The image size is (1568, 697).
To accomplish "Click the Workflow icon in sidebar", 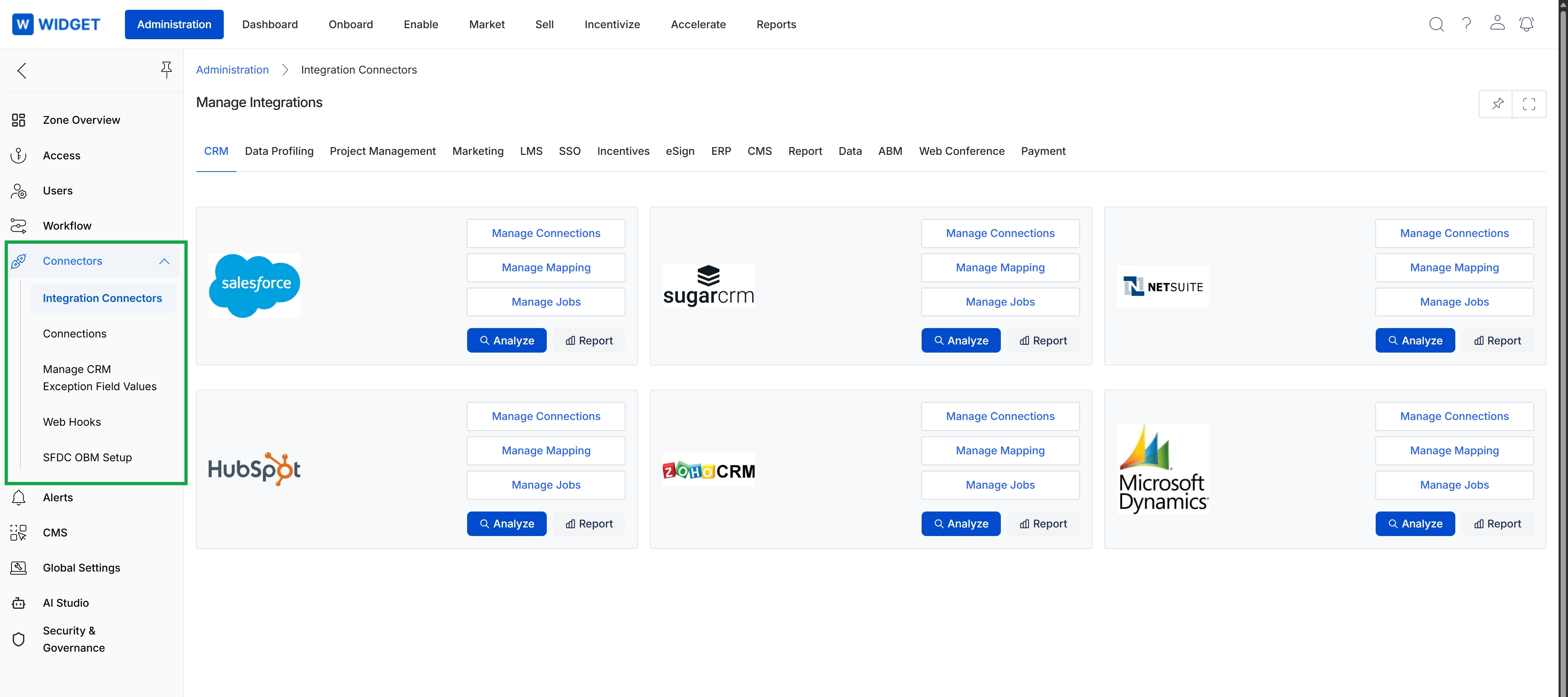I will coord(18,226).
